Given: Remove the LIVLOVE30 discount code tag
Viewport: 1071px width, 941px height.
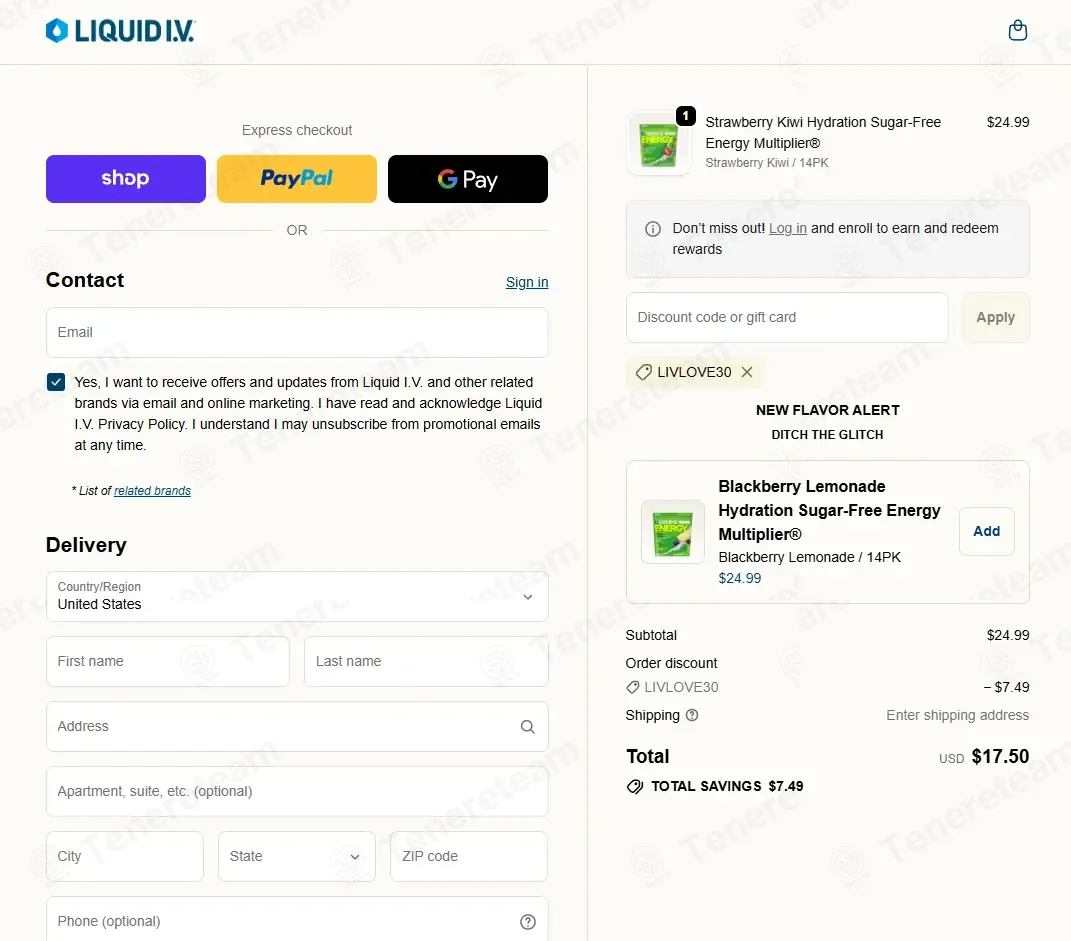Looking at the screenshot, I should (x=747, y=372).
